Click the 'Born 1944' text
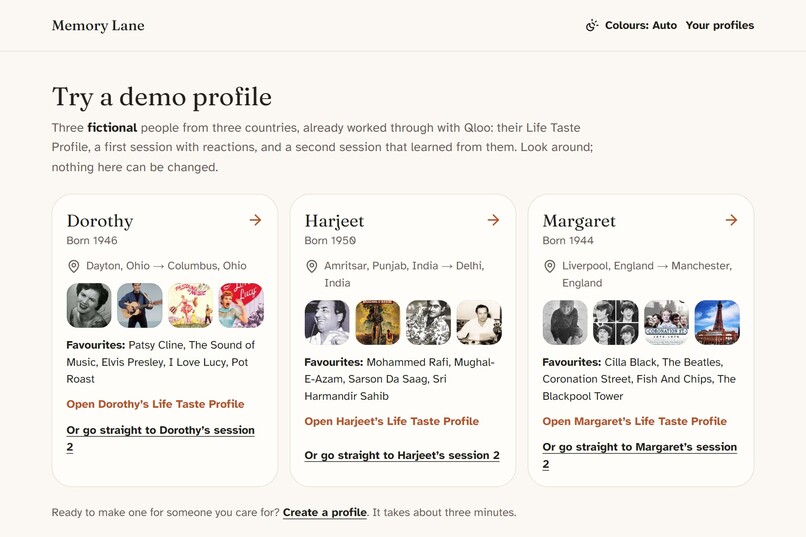Image resolution: width=806 pixels, height=537 pixels. click(568, 240)
